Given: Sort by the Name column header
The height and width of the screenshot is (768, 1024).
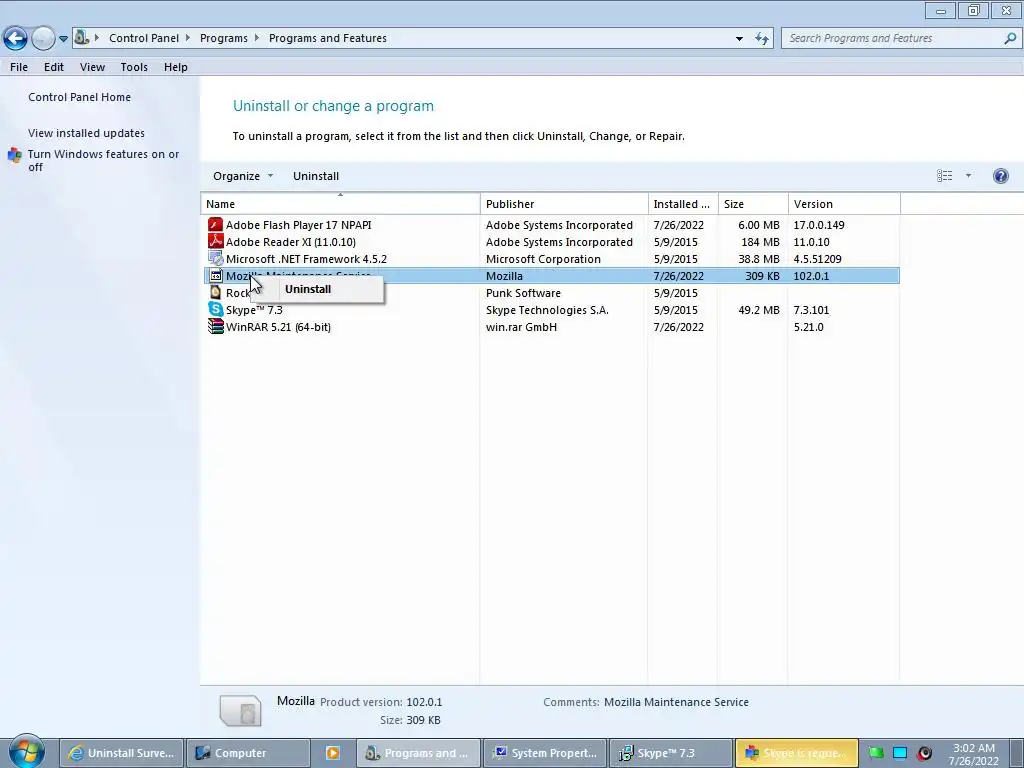Looking at the screenshot, I should 340,204.
